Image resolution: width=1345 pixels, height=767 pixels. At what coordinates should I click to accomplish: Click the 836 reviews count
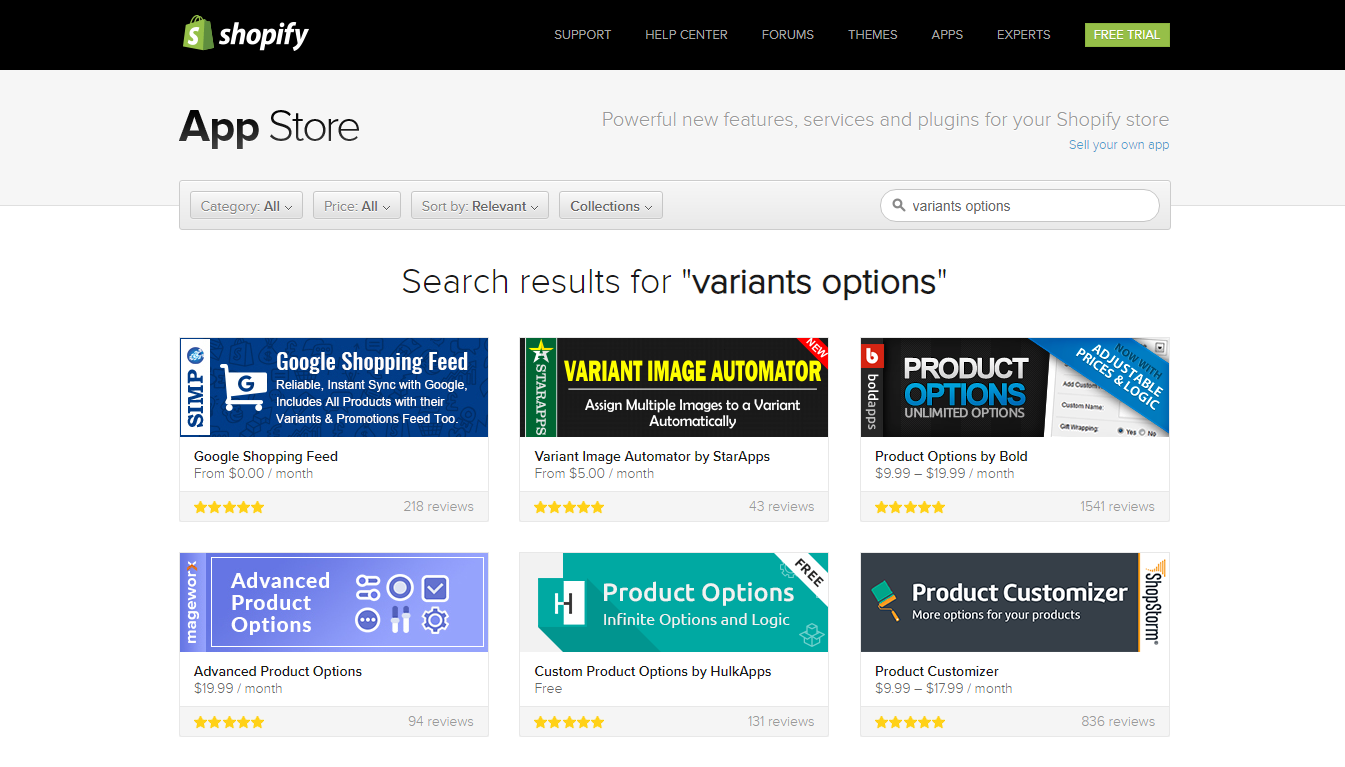(1118, 722)
